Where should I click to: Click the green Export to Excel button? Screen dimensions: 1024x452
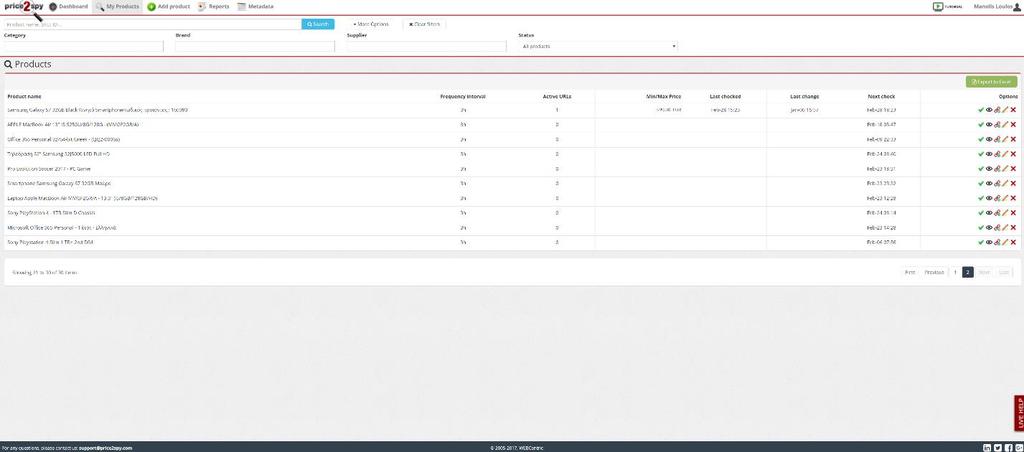[991, 82]
